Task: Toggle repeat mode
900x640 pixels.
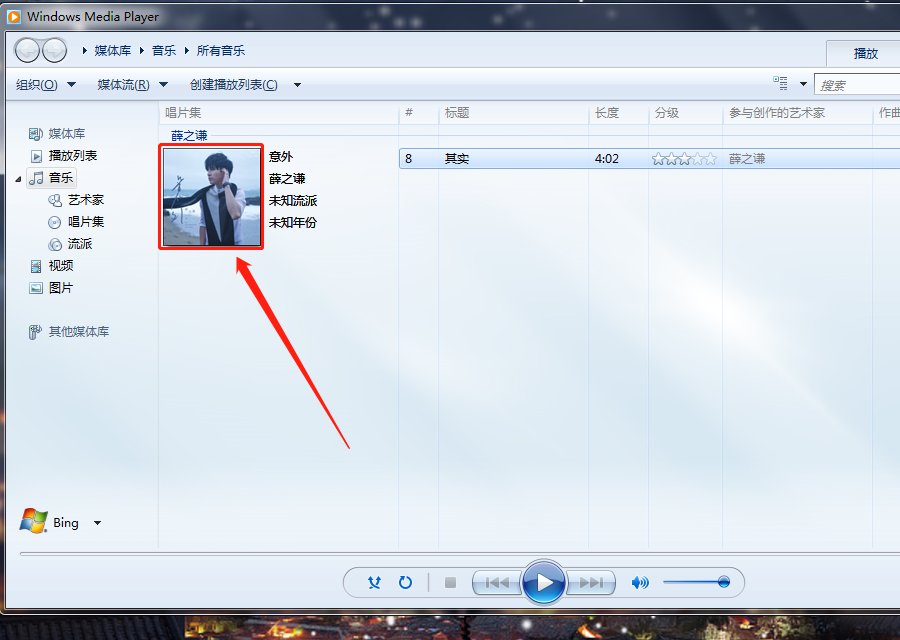Action: tap(405, 582)
